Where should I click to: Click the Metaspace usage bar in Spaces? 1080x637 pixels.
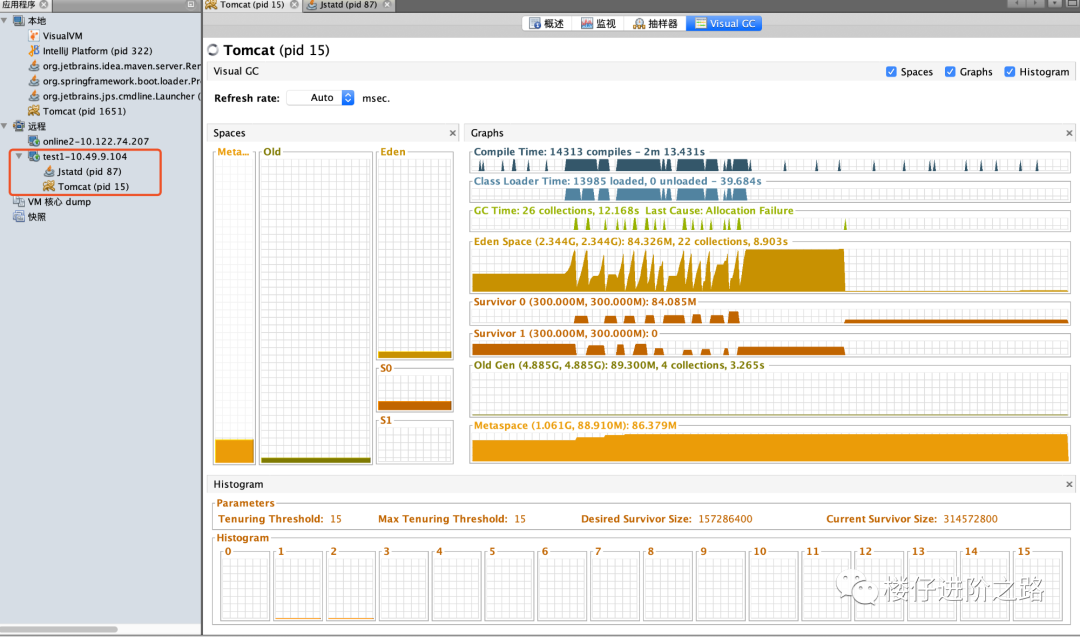point(234,451)
